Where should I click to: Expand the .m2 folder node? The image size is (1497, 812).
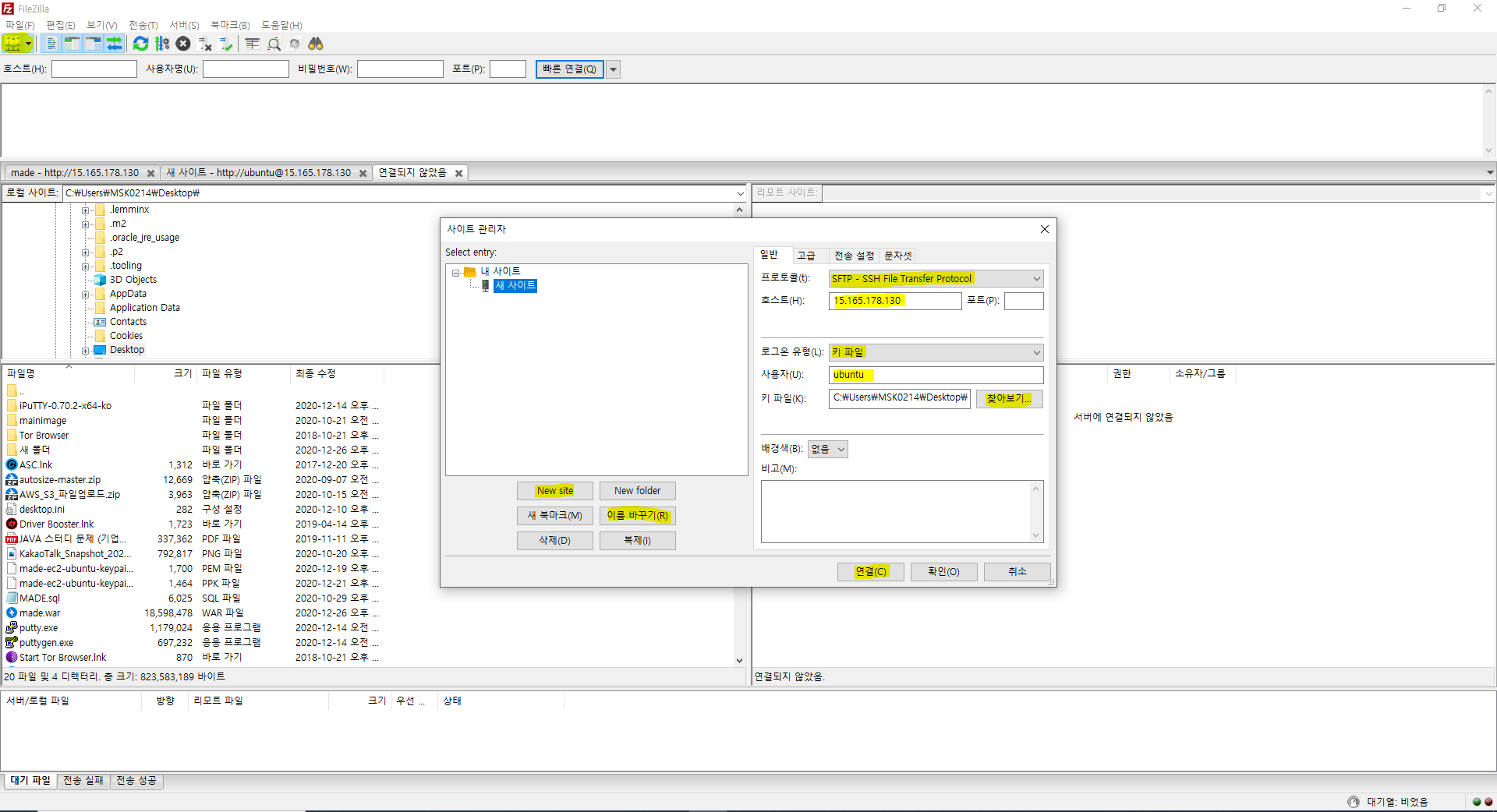85,224
